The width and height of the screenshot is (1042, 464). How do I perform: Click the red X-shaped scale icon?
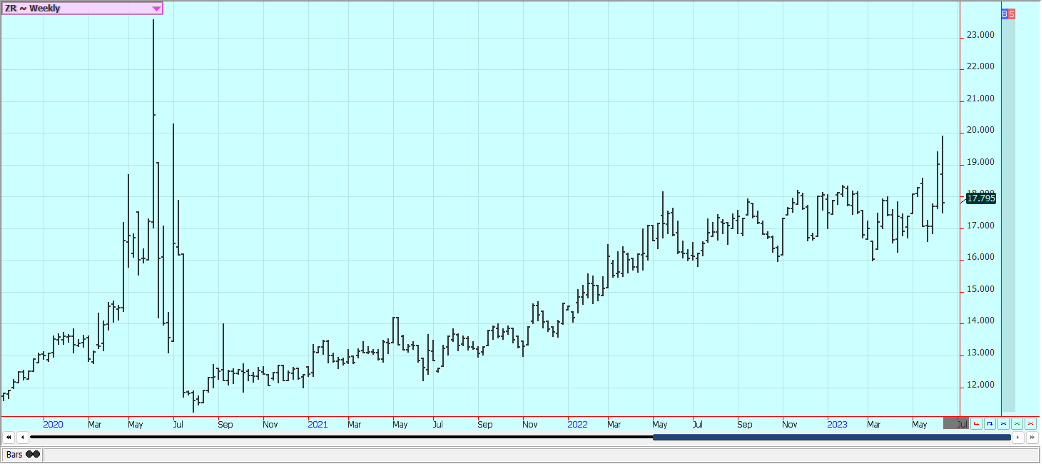(x=1029, y=424)
